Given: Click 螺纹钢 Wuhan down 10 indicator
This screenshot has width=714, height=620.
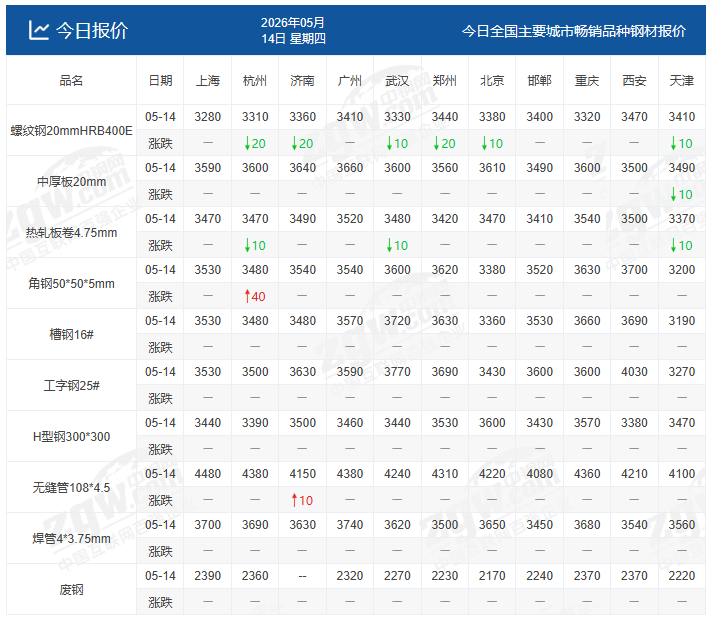Looking at the screenshot, I should pos(397,144).
